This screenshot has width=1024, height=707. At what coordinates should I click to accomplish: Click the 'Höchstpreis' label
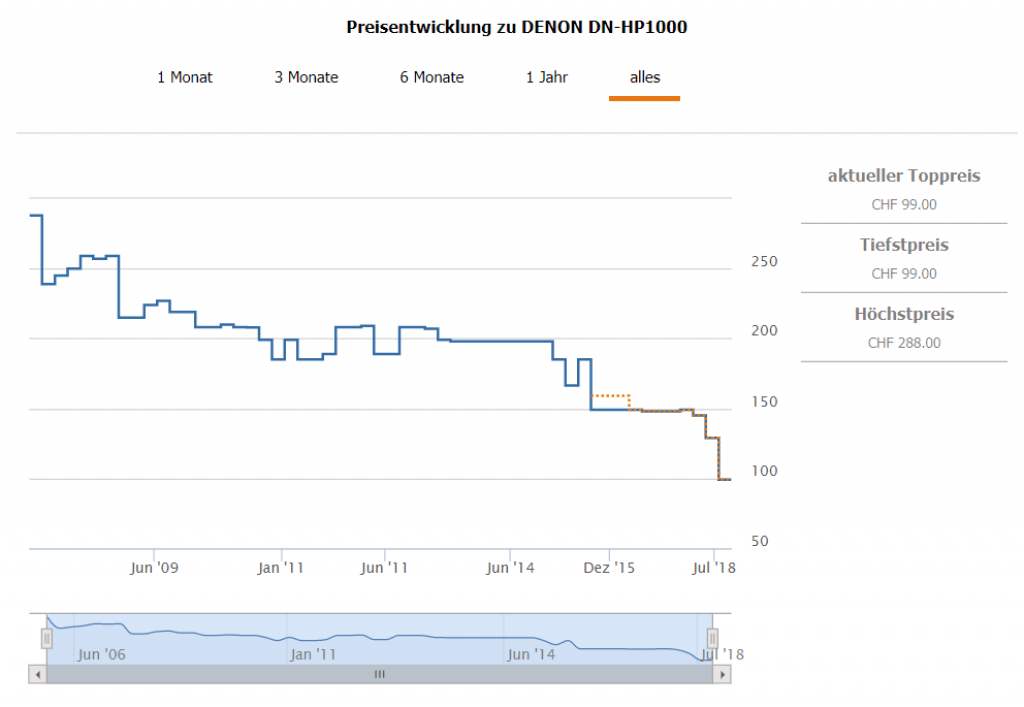904,314
